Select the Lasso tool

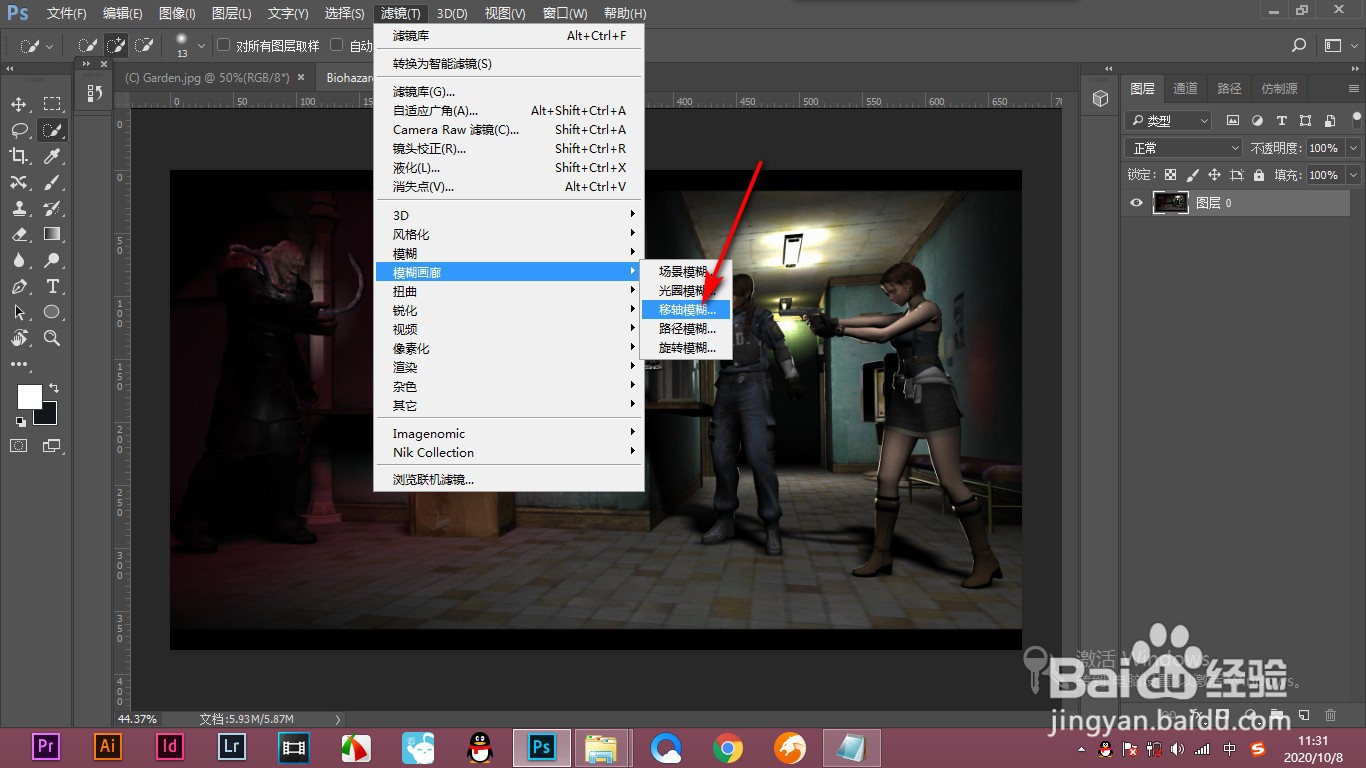19,130
